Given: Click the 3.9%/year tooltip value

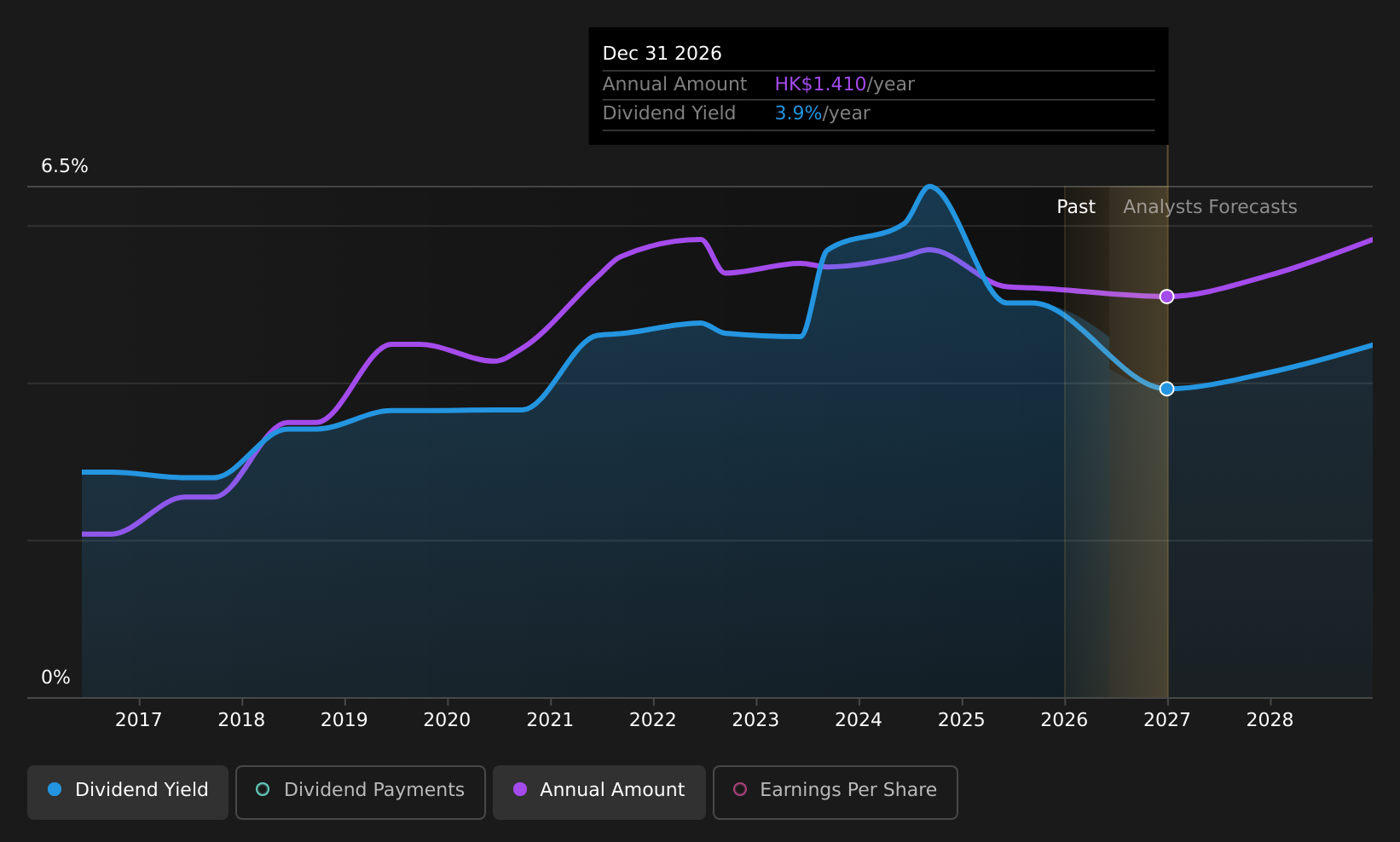Looking at the screenshot, I should (x=822, y=113).
